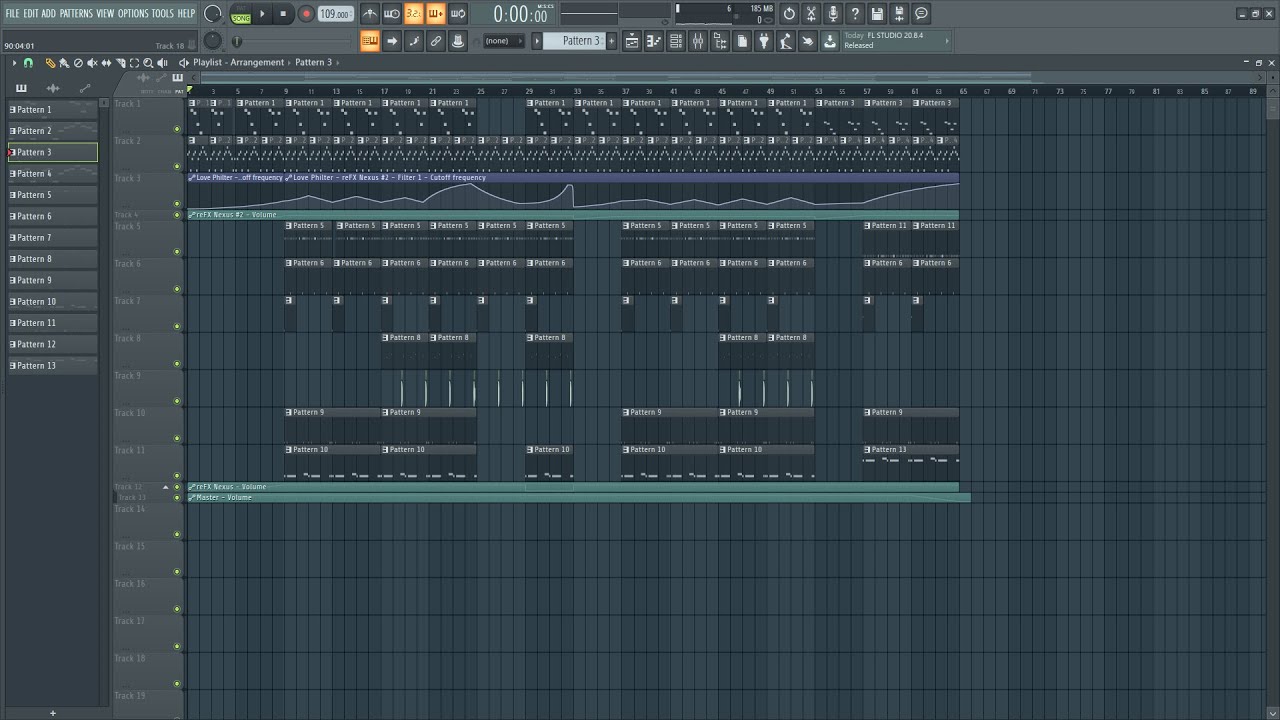Image resolution: width=1280 pixels, height=720 pixels.
Task: Toggle auto-scrolling arrow icon
Action: coord(392,41)
